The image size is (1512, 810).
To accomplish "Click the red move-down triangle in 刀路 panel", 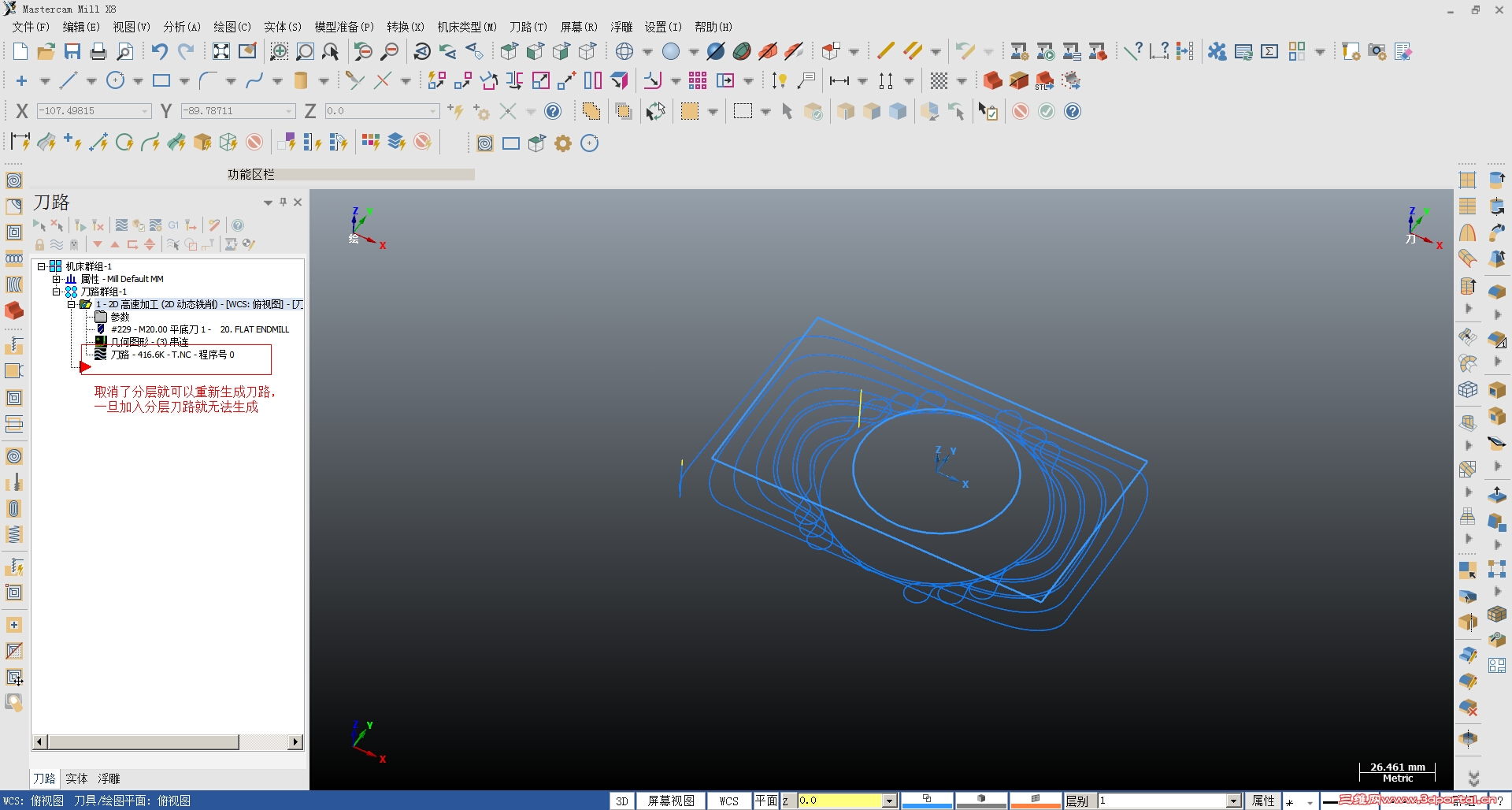I will 98,244.
